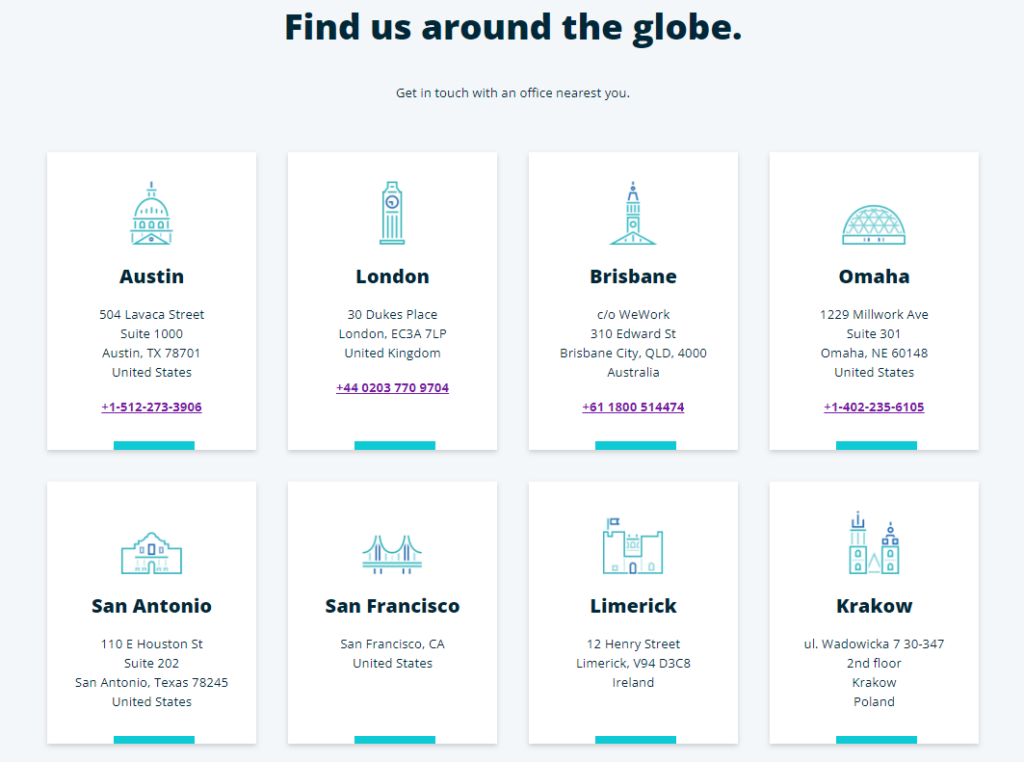Click the San Antonio Alamo icon

pos(151,553)
